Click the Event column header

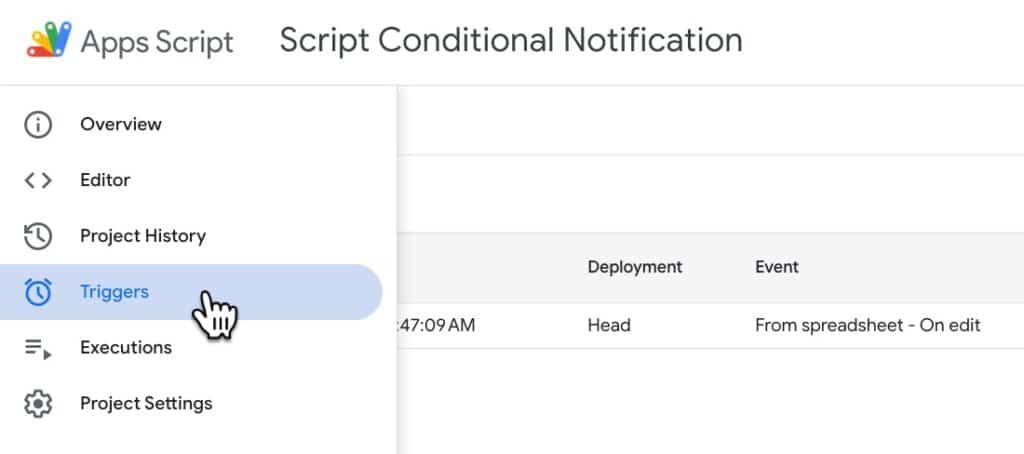pos(777,267)
